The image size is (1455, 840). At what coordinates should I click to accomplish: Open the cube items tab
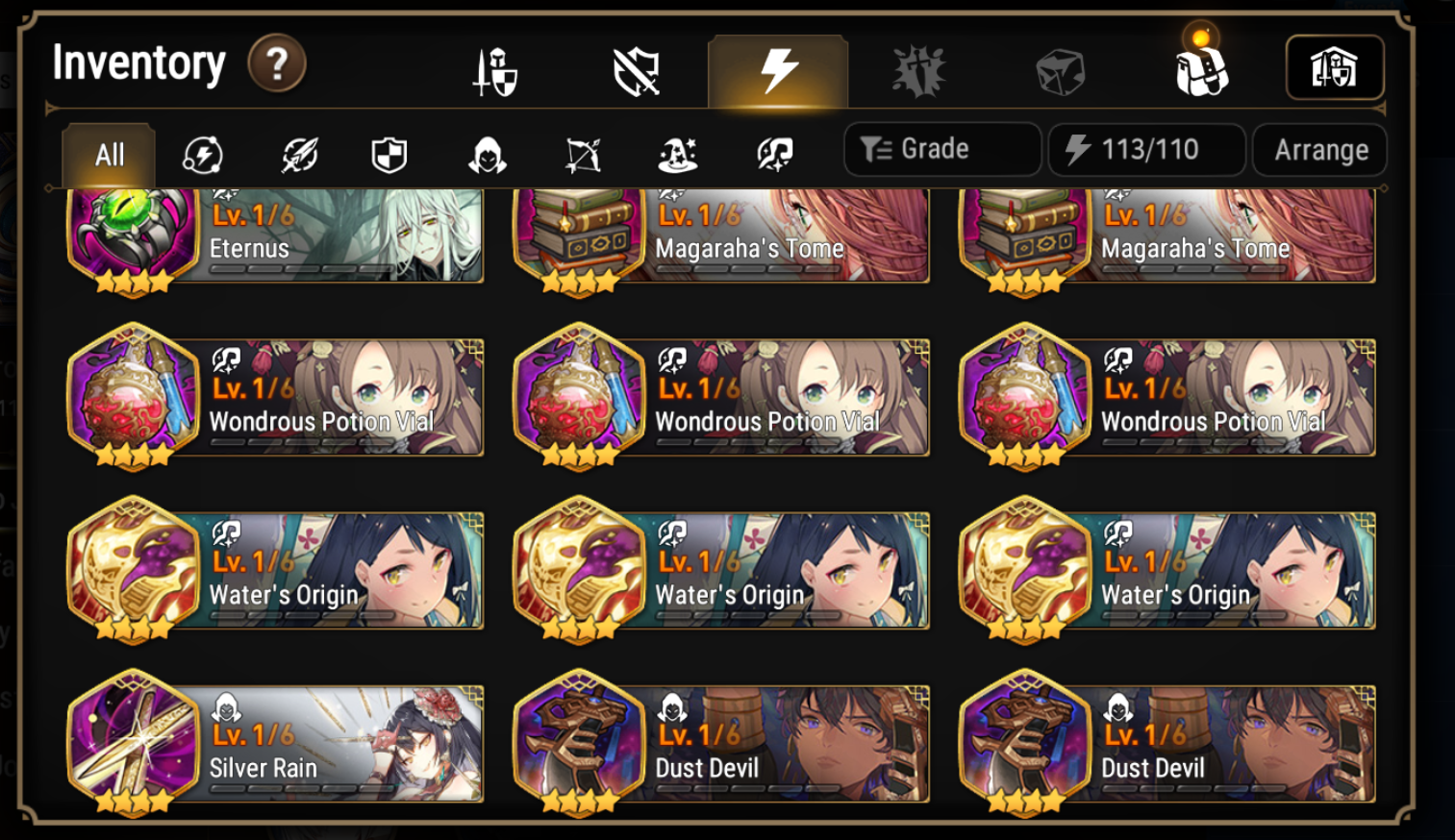click(1060, 72)
